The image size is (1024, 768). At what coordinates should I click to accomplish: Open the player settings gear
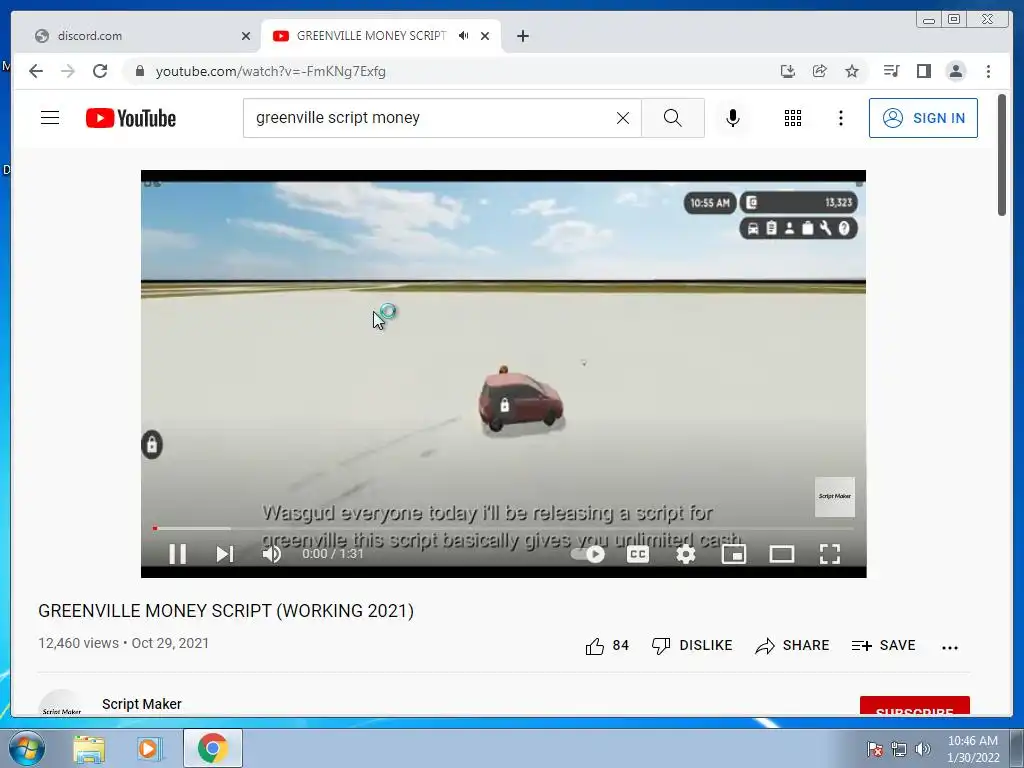pos(686,554)
